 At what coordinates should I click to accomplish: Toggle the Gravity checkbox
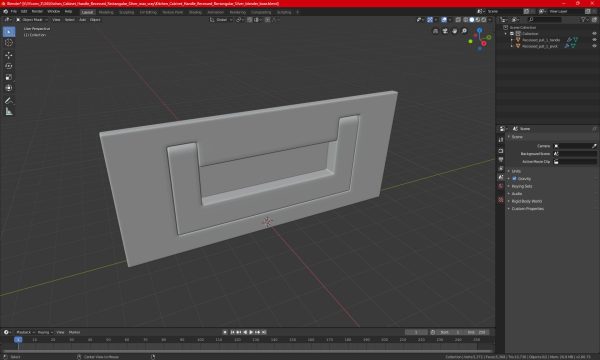point(514,179)
